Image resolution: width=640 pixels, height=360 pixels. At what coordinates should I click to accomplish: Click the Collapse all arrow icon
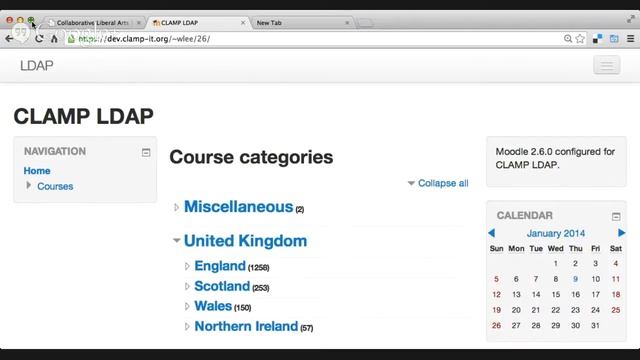click(411, 183)
